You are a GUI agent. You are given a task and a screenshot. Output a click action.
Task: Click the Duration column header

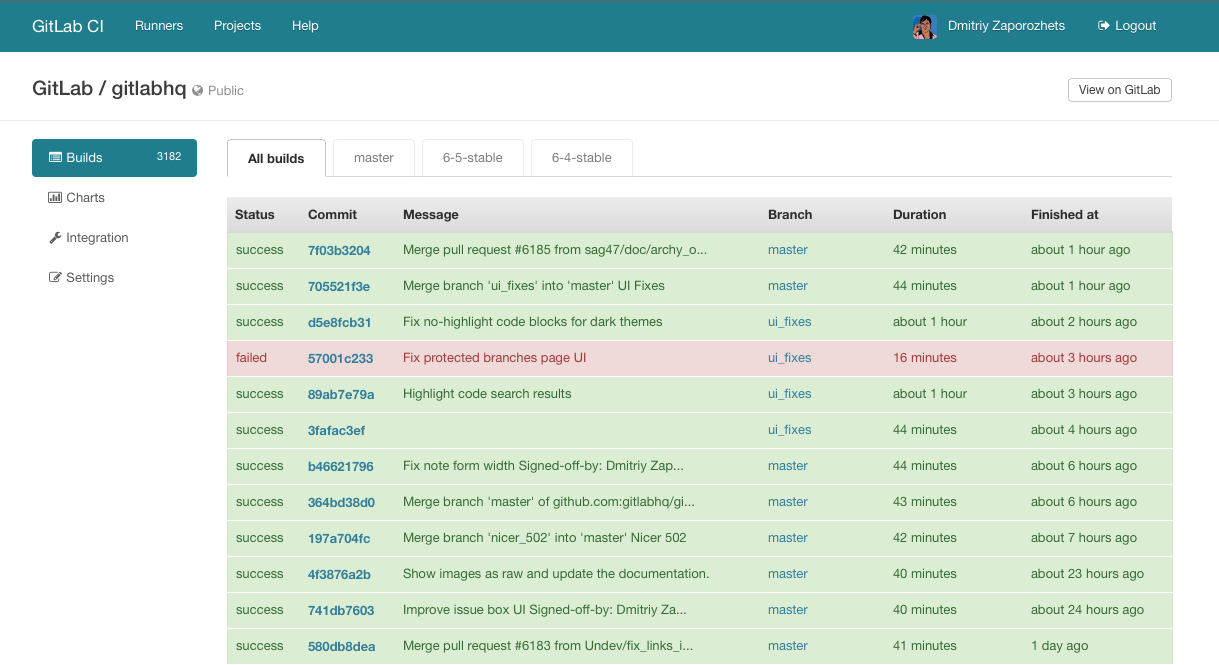919,215
